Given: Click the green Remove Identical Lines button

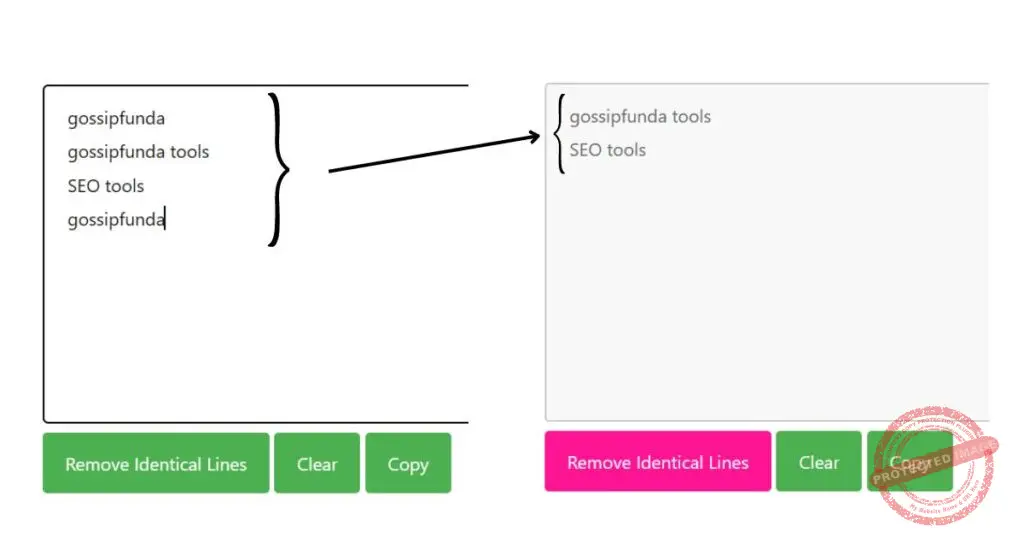Looking at the screenshot, I should 156,464.
